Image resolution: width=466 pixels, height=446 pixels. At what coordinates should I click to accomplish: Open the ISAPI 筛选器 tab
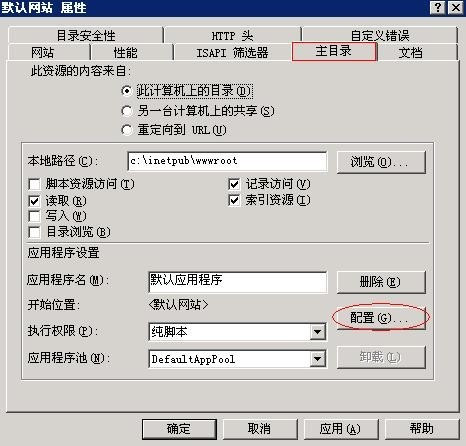232,52
